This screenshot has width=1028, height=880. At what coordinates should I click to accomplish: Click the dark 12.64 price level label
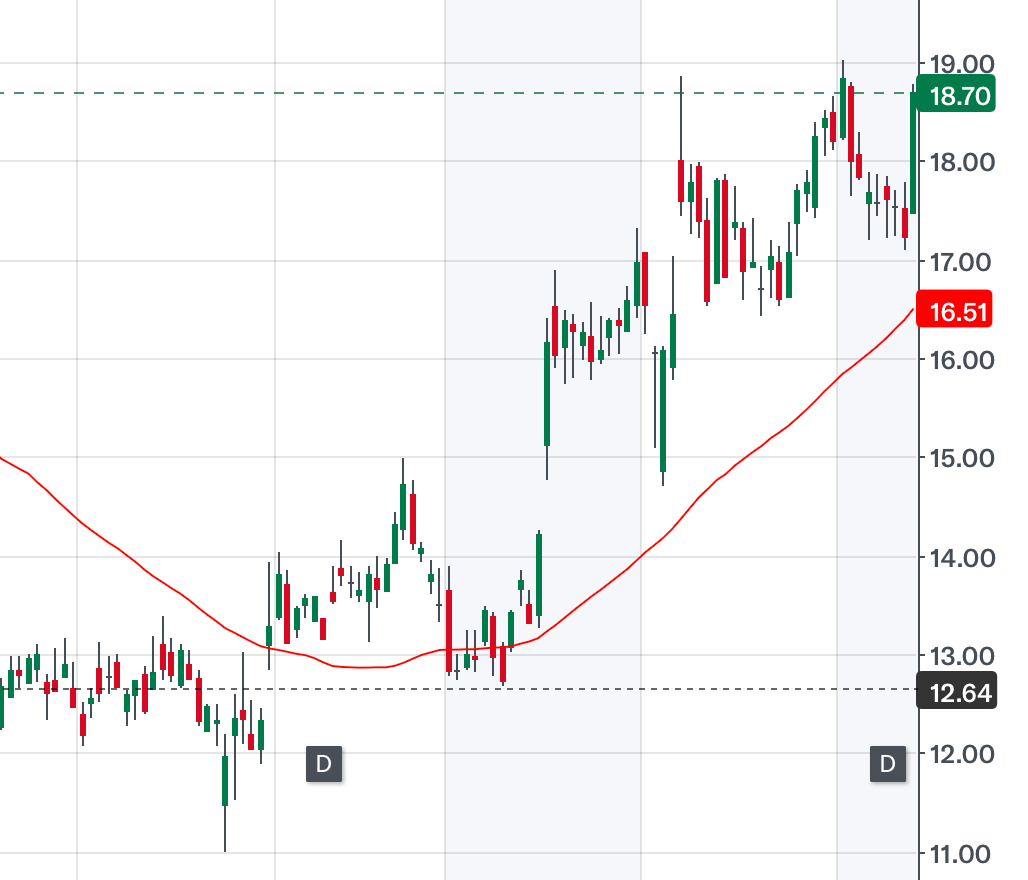[x=957, y=692]
